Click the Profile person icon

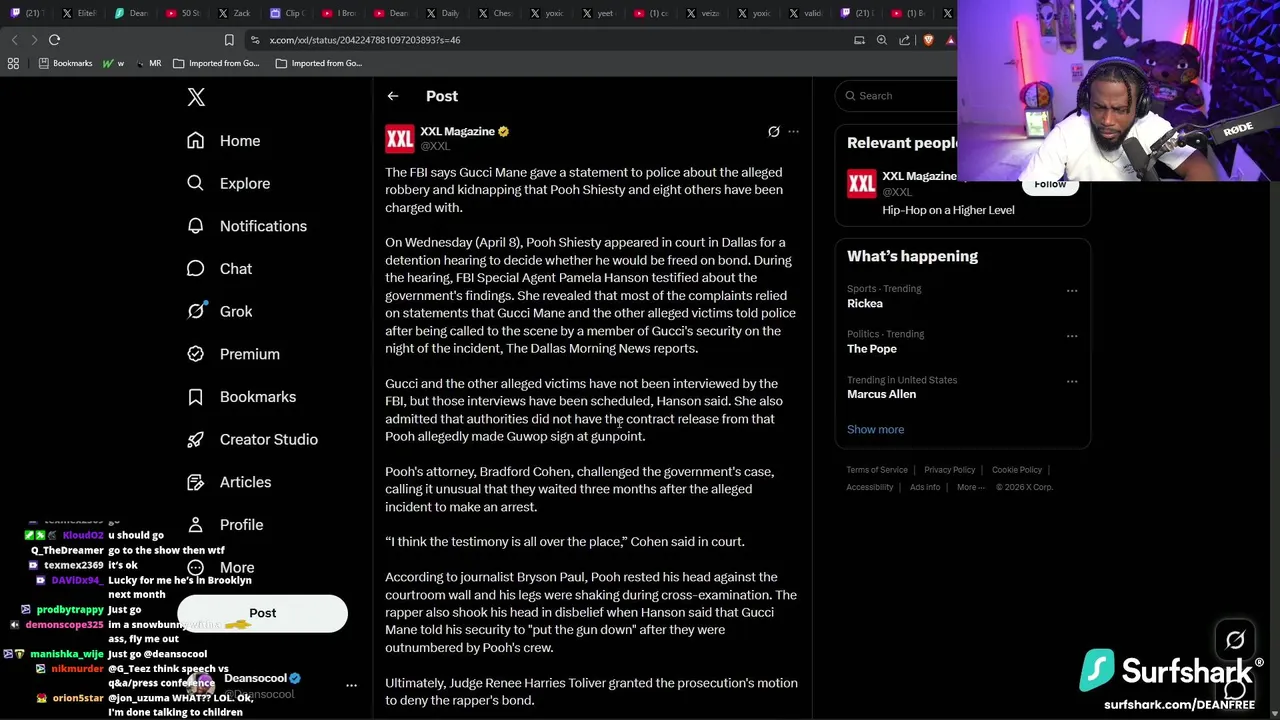196,525
